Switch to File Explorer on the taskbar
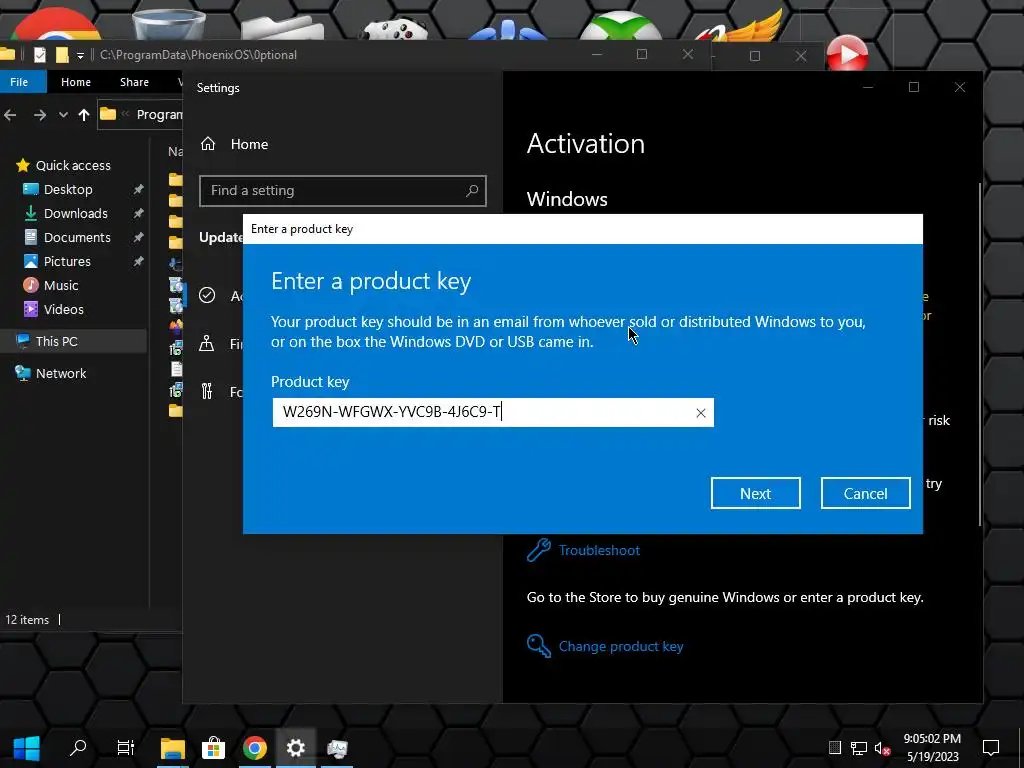 coord(173,748)
